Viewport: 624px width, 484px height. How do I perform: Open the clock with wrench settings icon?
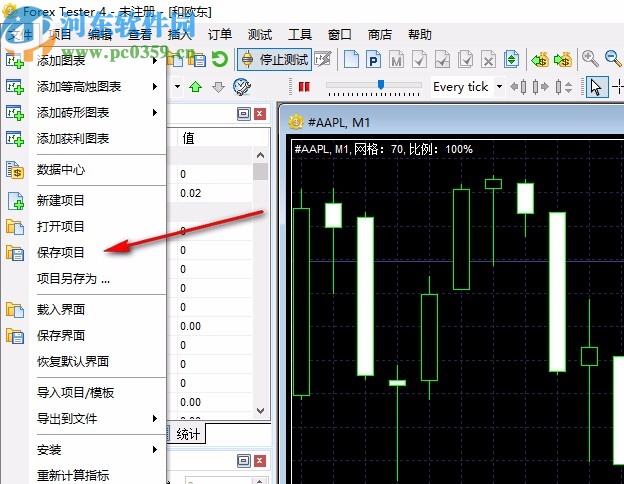click(242, 86)
